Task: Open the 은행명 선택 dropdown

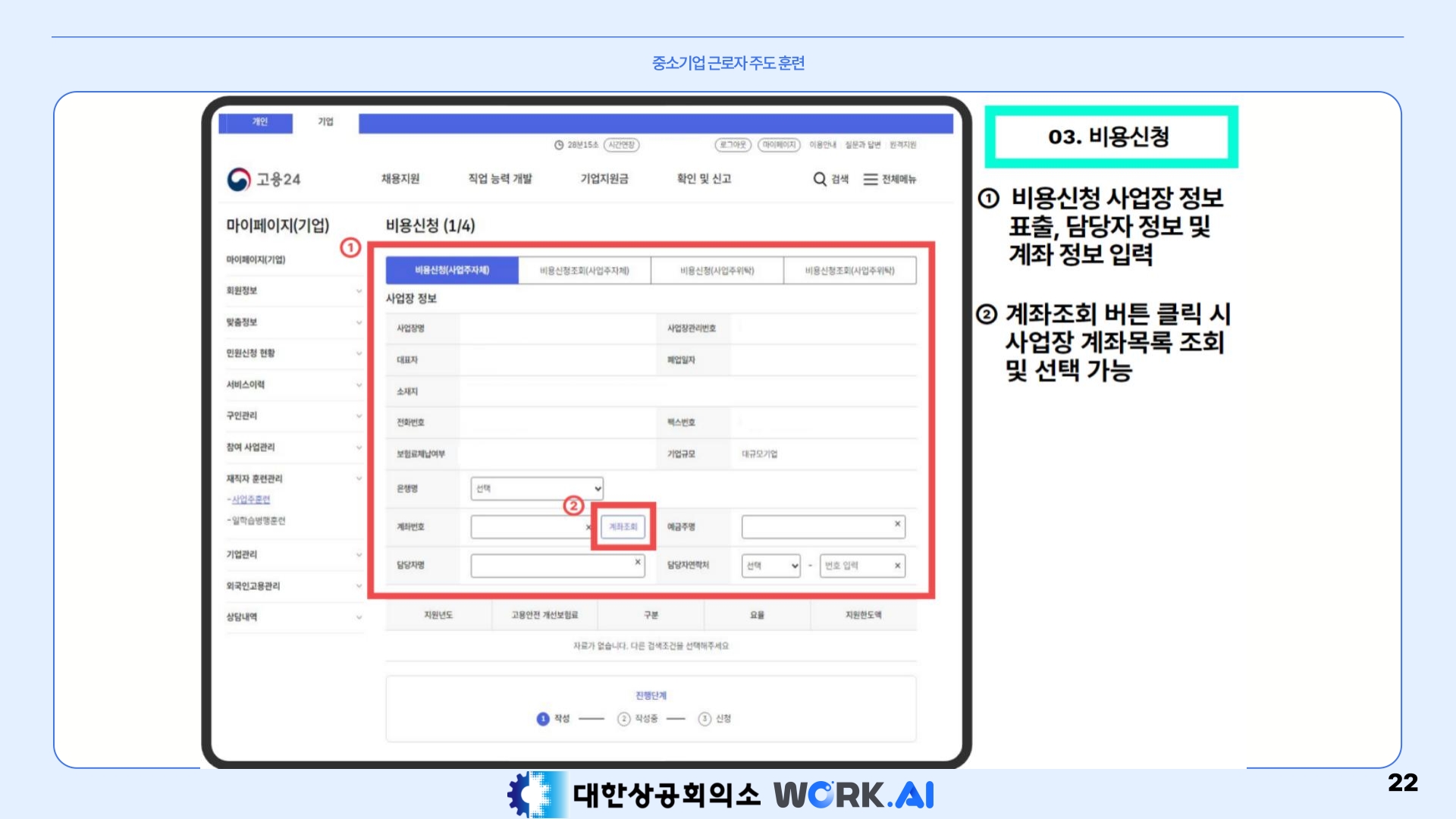Action: (537, 489)
